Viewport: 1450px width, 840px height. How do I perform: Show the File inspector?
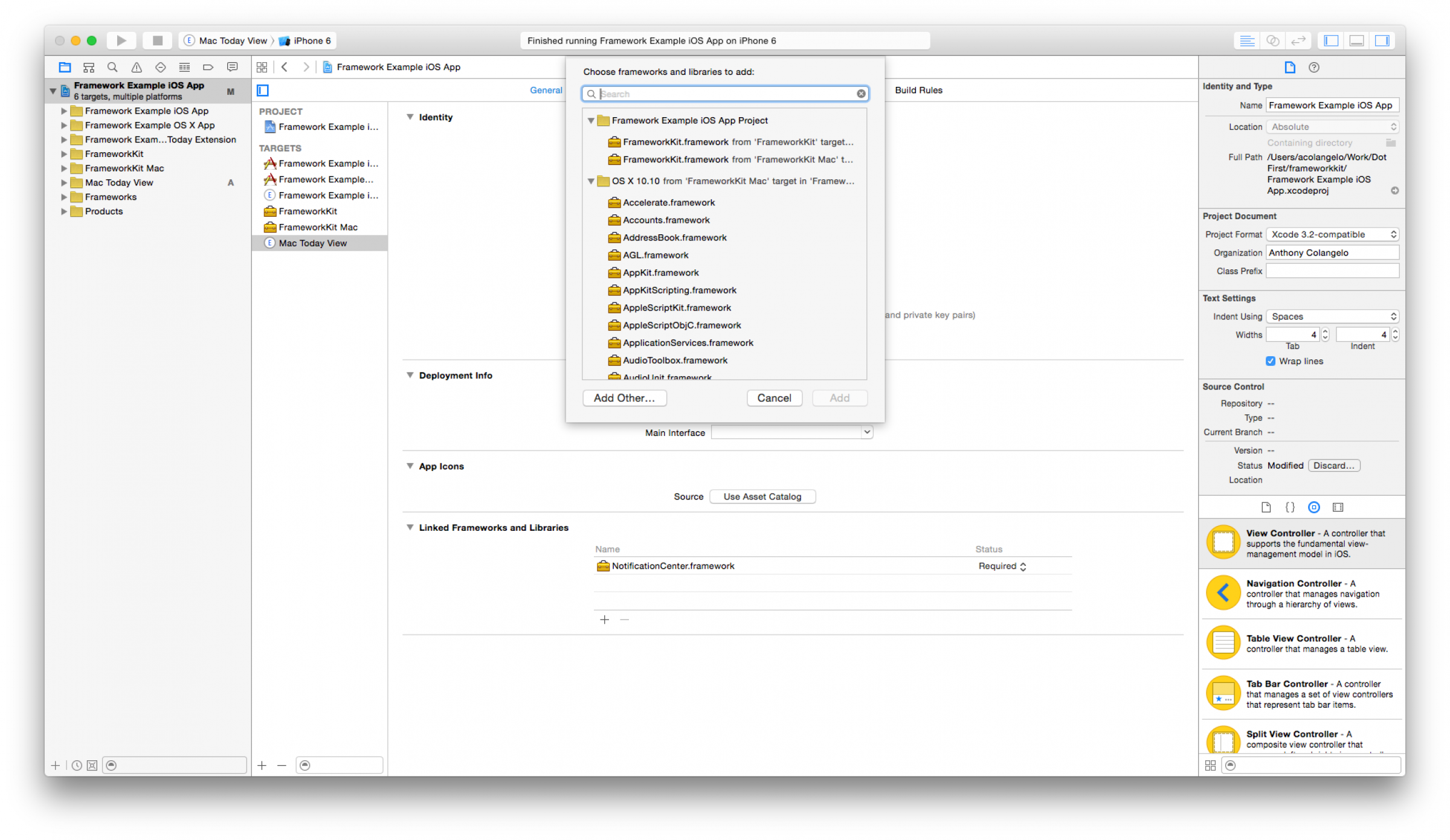click(x=1290, y=67)
